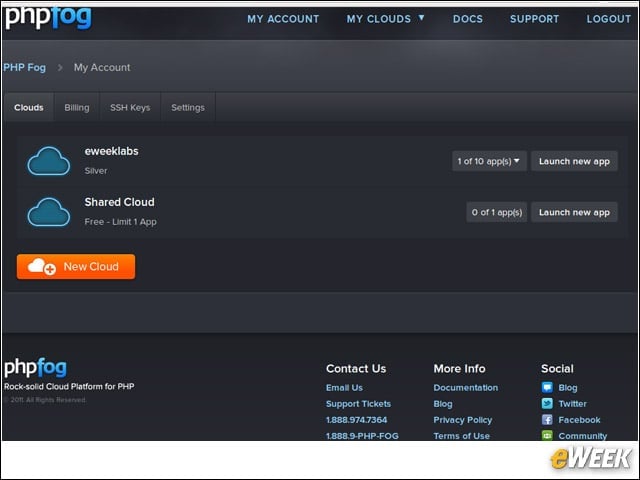Launch new app on eweeklabs cloud
Viewport: 640px width, 480px height.
(x=574, y=161)
